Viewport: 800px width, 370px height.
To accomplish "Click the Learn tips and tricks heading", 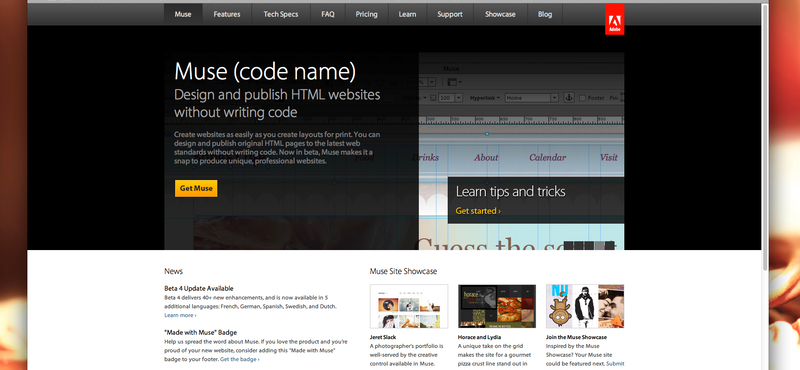I will tap(510, 192).
